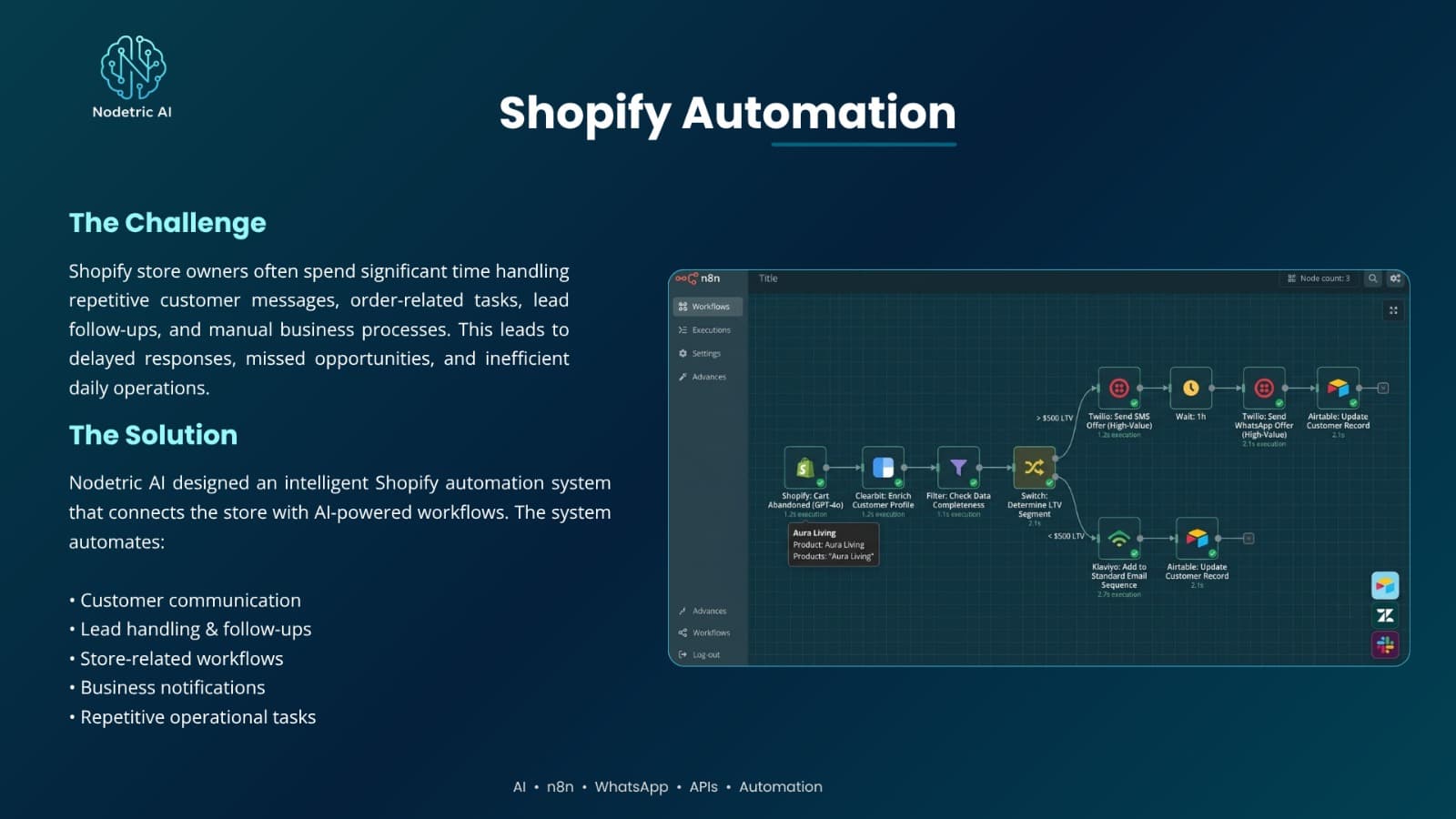The width and height of the screenshot is (1456, 819).
Task: Select the Twilio Send SMS Offer node icon
Action: [1119, 389]
